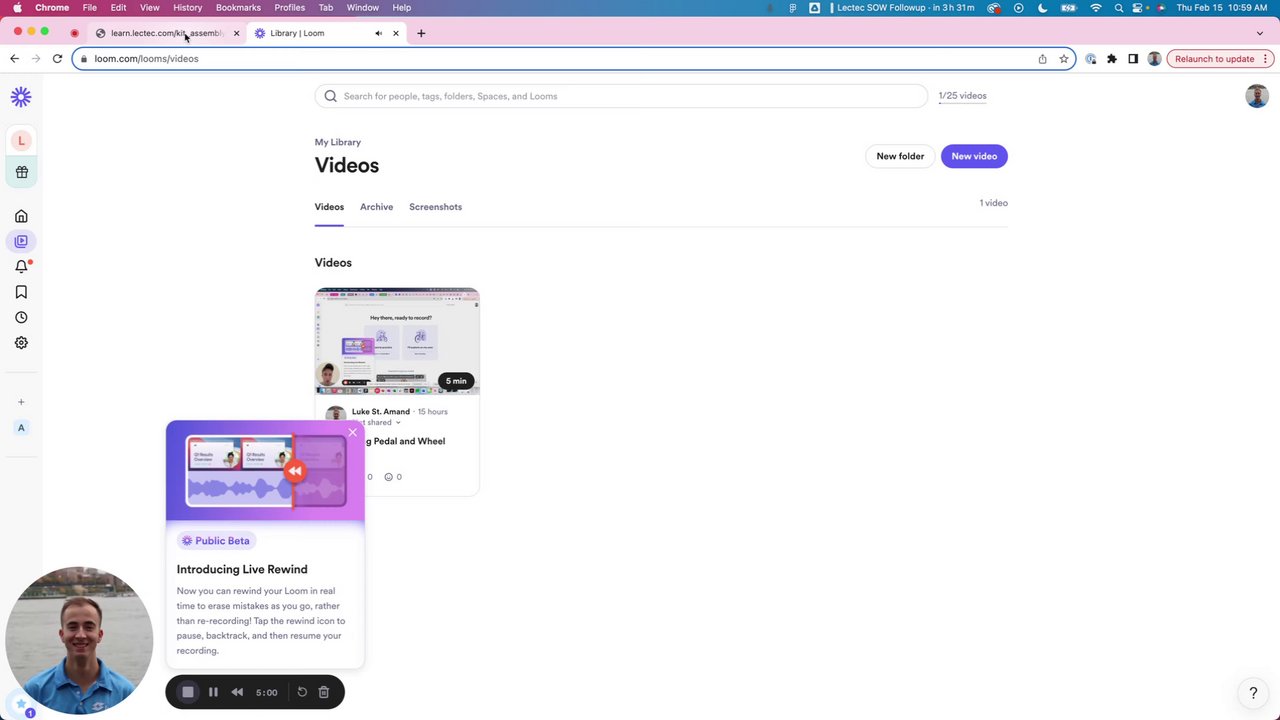Reload the page
Screen dimensions: 1280x720
tap(57, 59)
